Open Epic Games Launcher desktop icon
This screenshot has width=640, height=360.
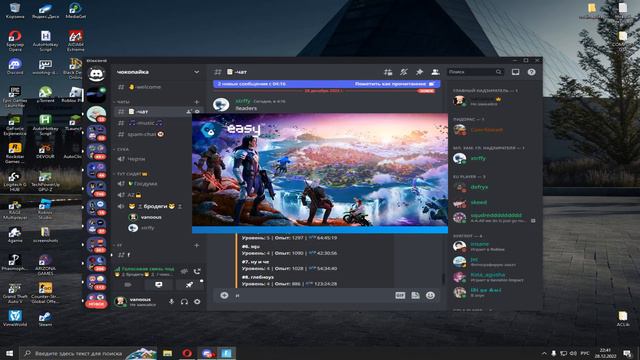point(15,96)
